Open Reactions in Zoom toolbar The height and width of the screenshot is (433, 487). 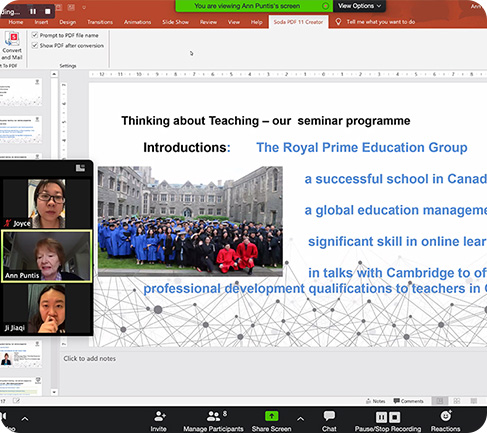(446, 421)
